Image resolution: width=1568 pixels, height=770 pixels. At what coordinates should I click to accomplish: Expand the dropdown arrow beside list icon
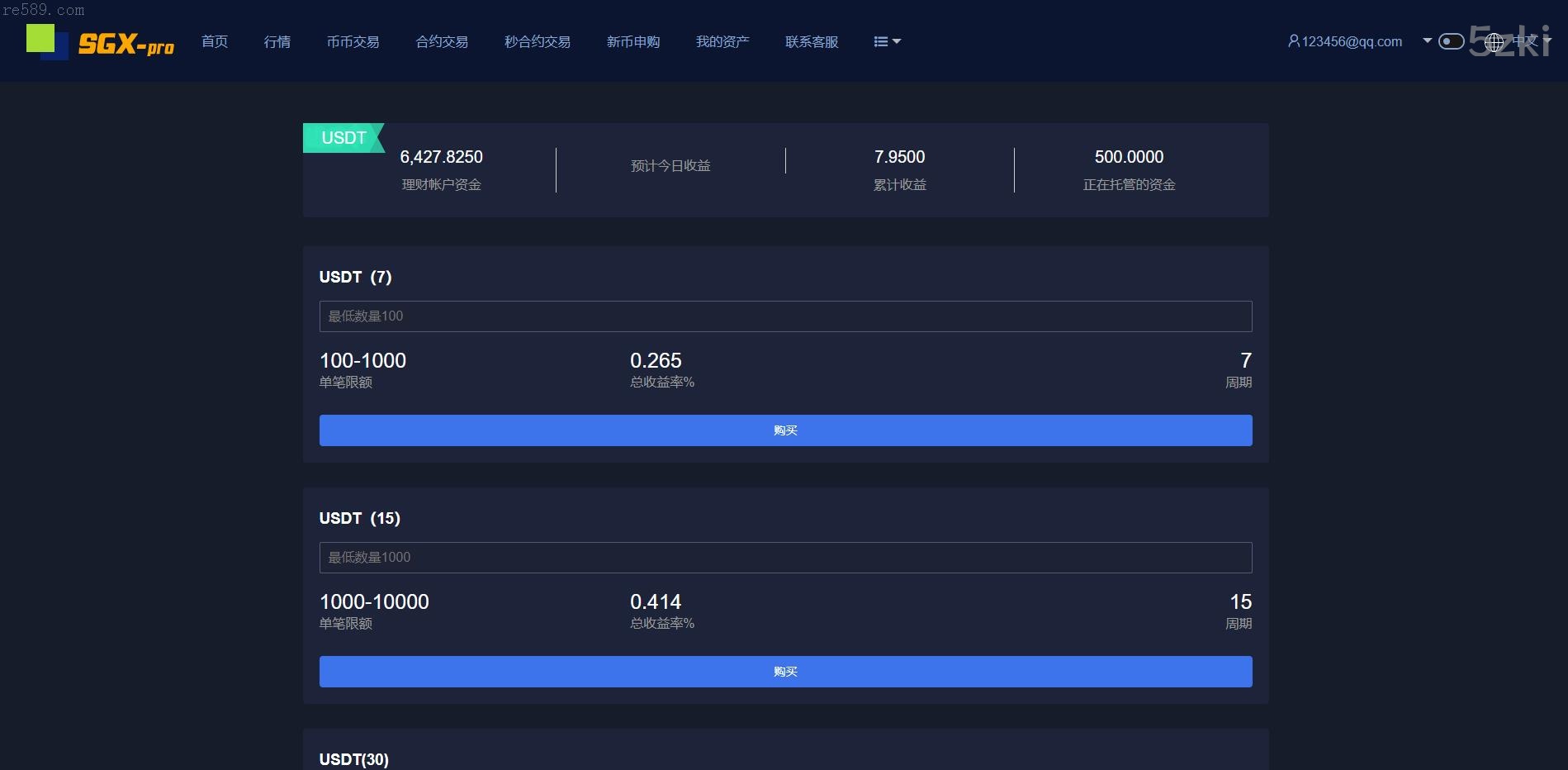tap(897, 42)
